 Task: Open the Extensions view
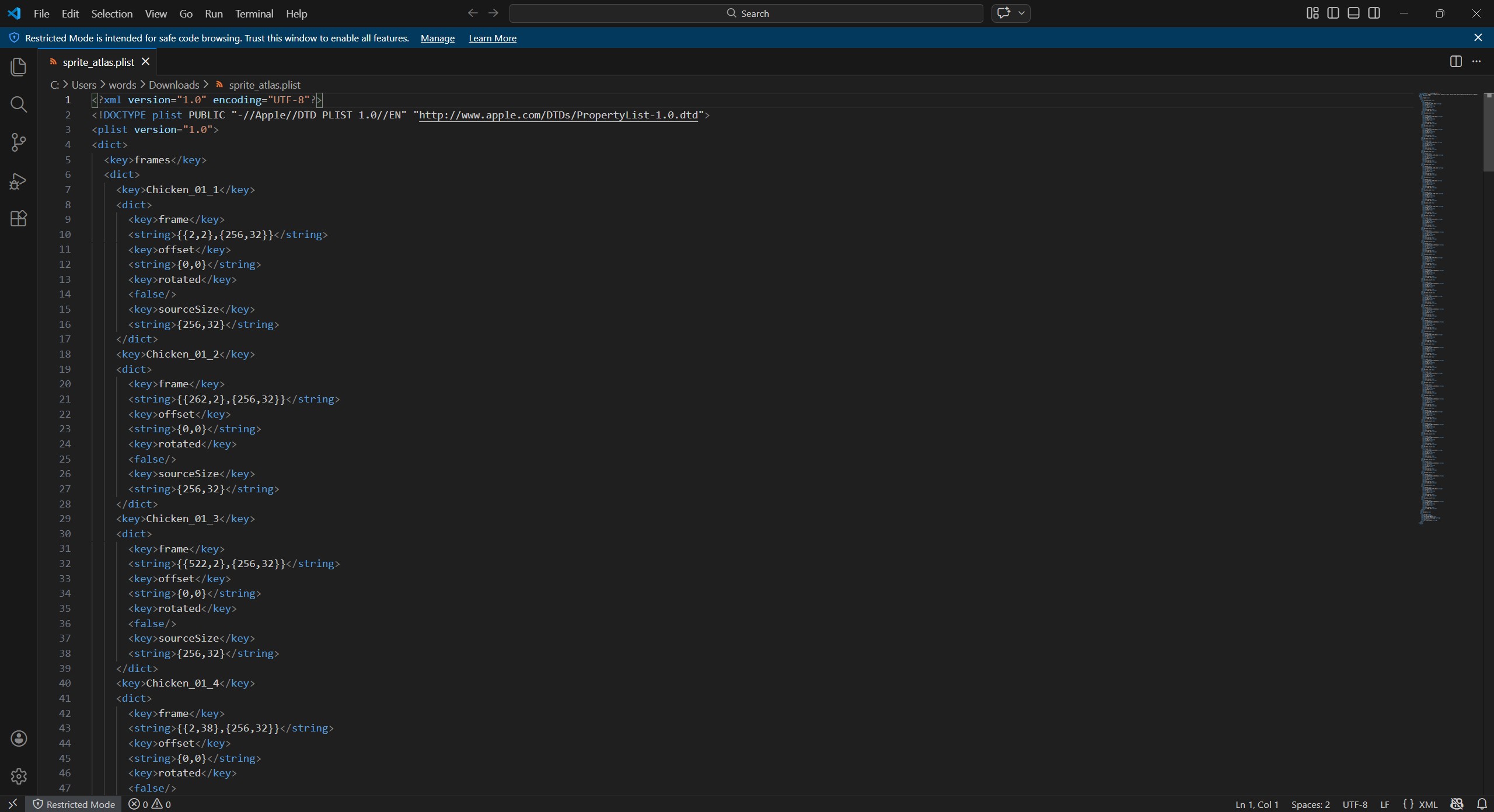[x=19, y=219]
